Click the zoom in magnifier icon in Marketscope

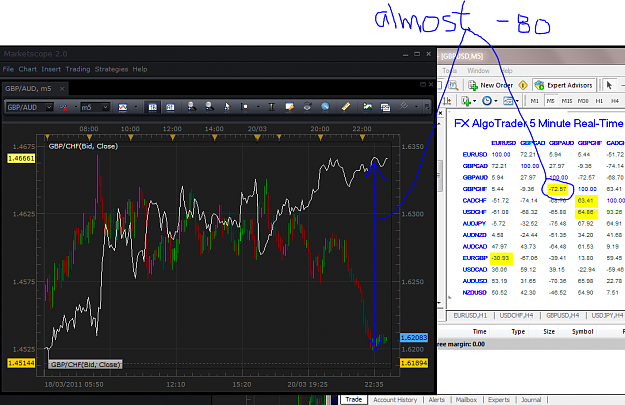(x=192, y=106)
